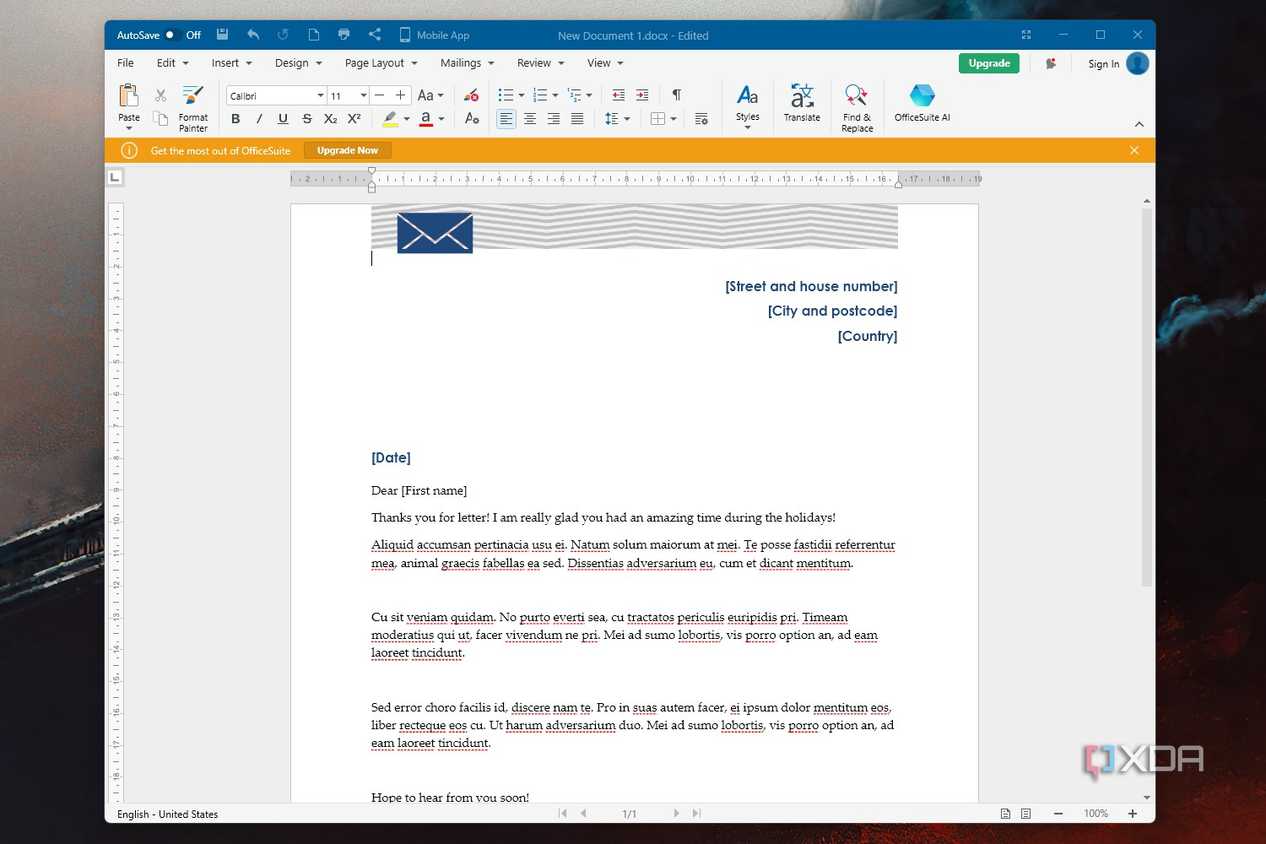Click the Copy icon below scissors
Image resolution: width=1266 pixels, height=844 pixels.
pyautogui.click(x=160, y=119)
